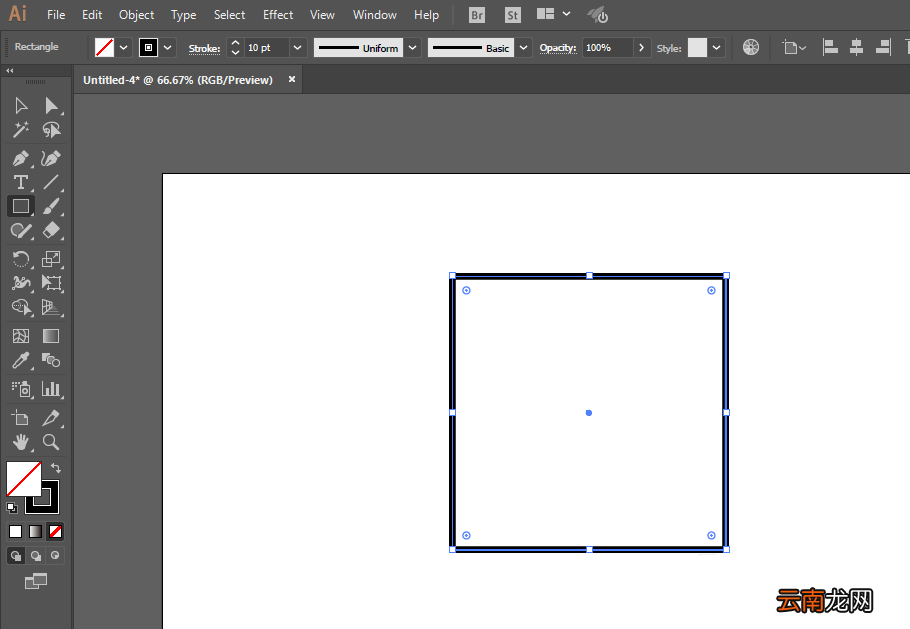Enable Draw Inside mode
The width and height of the screenshot is (910, 629).
point(55,555)
